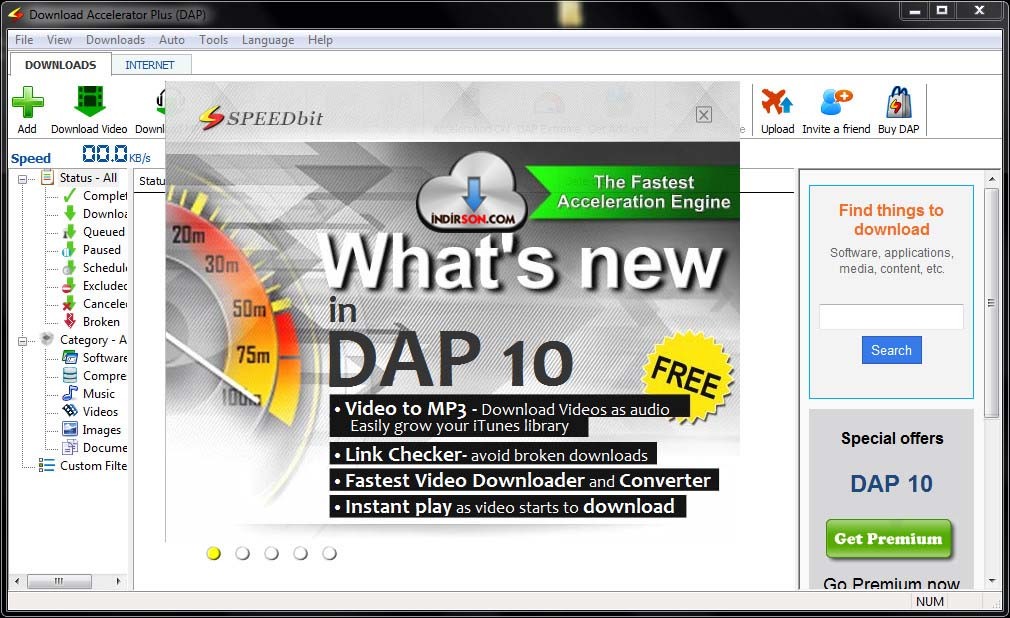Open the View menu
The image size is (1010, 618).
click(x=59, y=40)
